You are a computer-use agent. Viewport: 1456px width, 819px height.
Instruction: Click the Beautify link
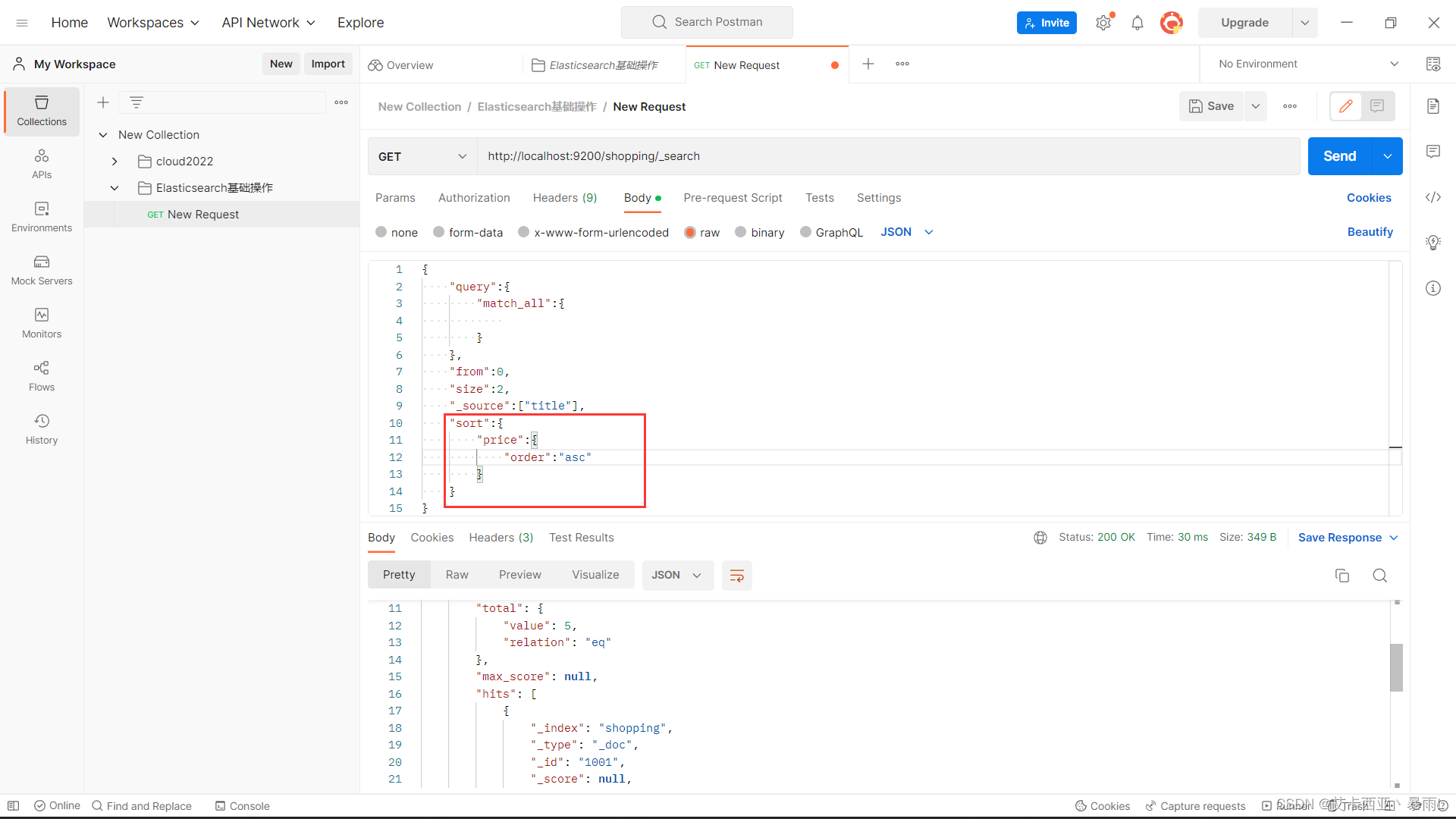[1370, 232]
